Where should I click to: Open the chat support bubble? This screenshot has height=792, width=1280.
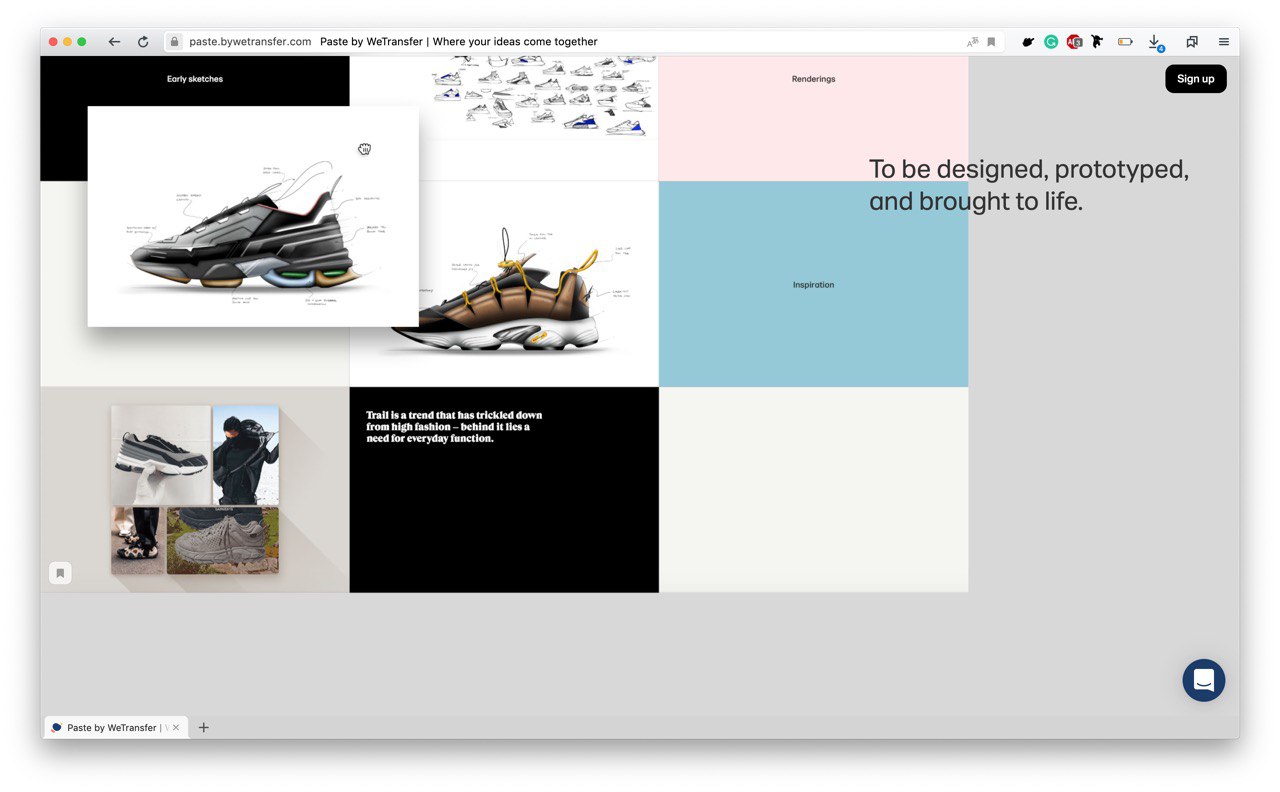coord(1204,681)
